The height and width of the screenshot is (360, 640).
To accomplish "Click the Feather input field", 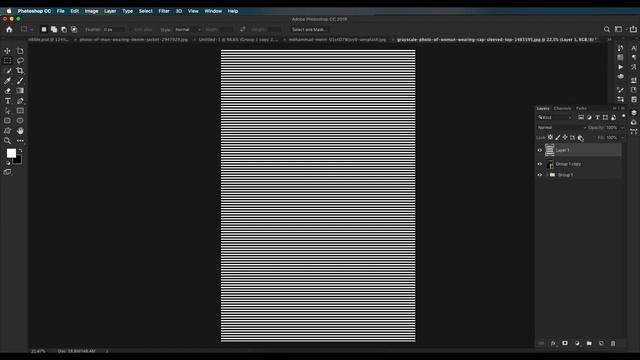I will [114, 29].
